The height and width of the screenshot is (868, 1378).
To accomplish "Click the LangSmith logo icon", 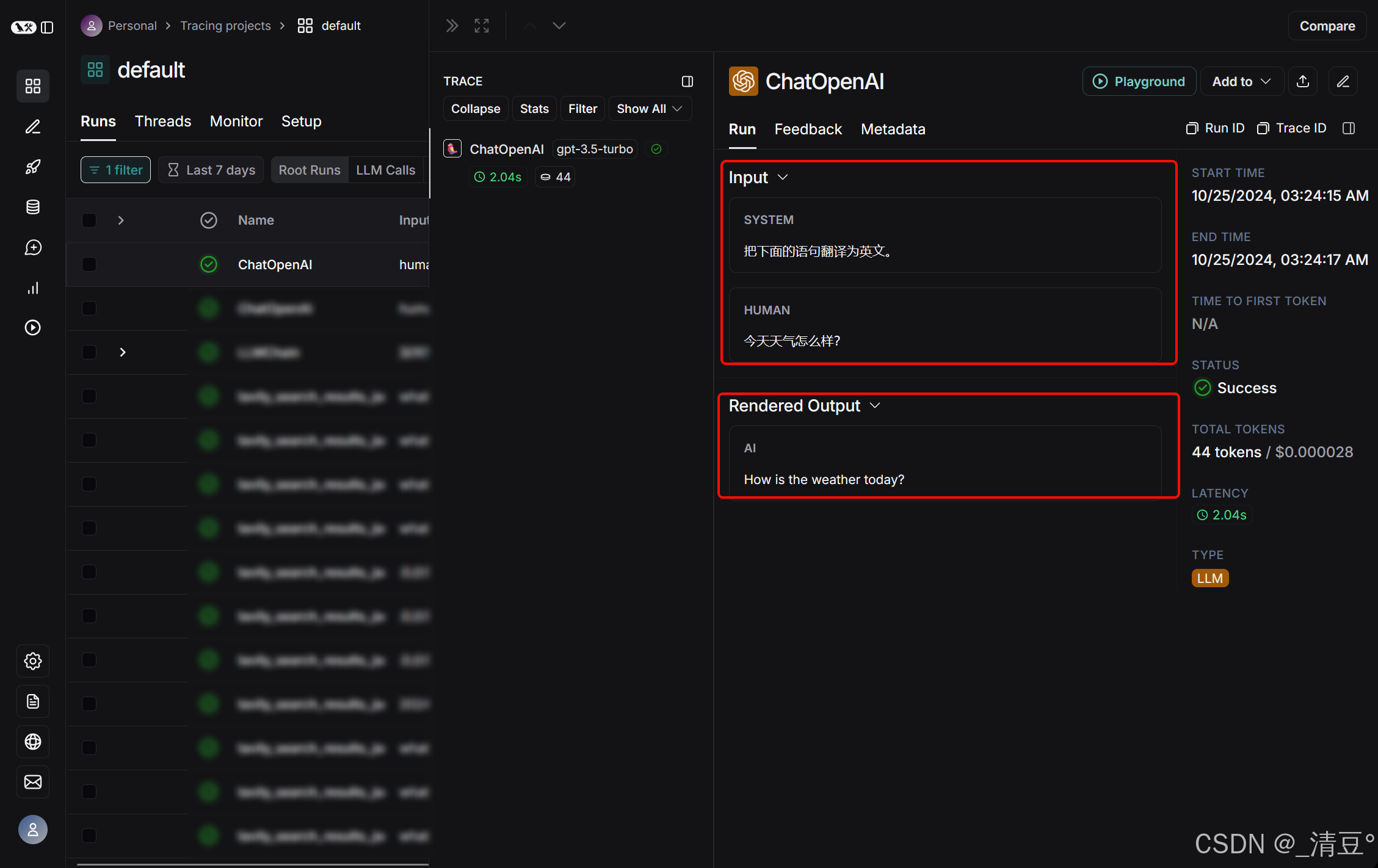I will click(24, 27).
